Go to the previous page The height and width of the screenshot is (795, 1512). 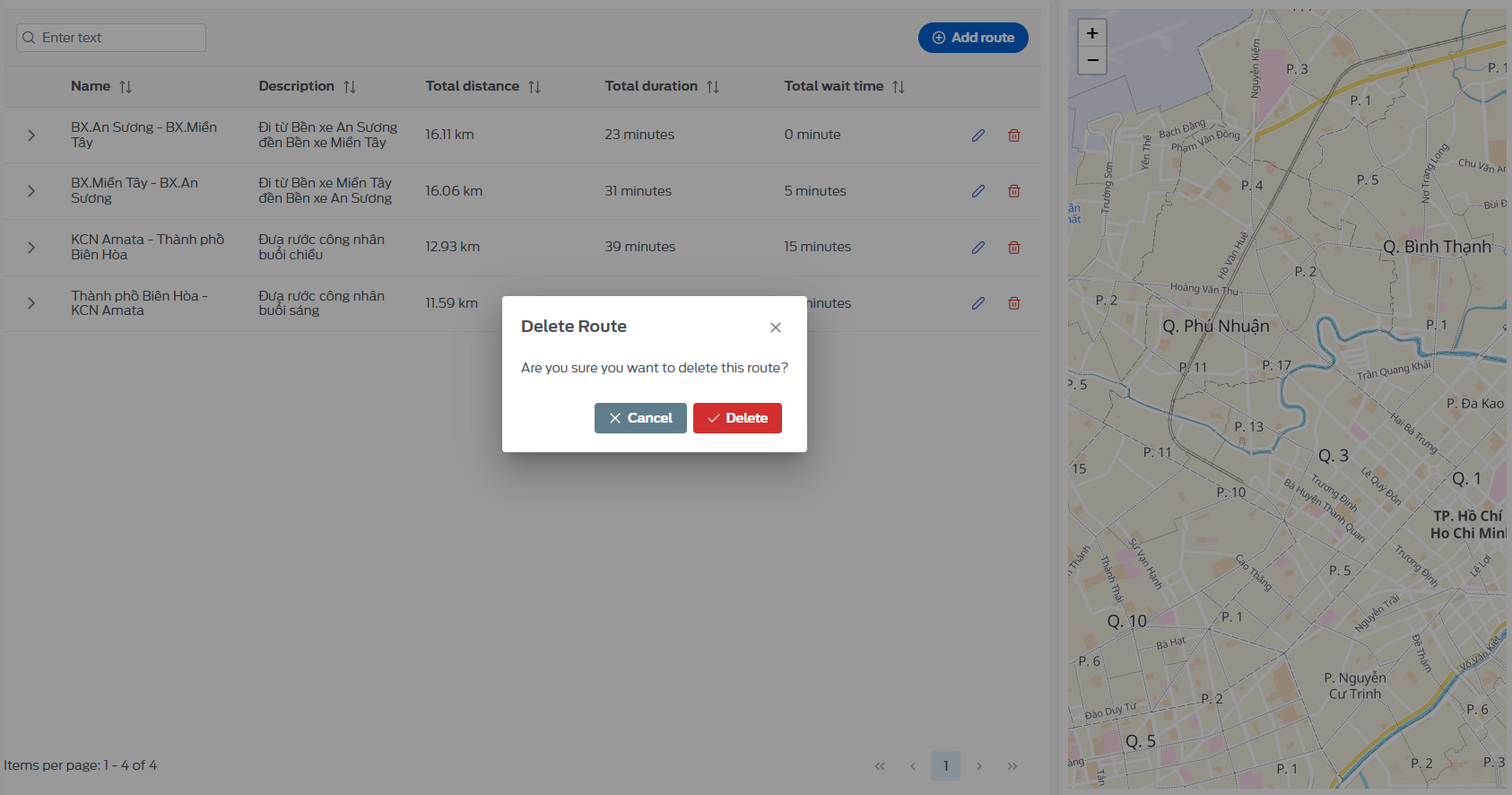click(x=913, y=766)
